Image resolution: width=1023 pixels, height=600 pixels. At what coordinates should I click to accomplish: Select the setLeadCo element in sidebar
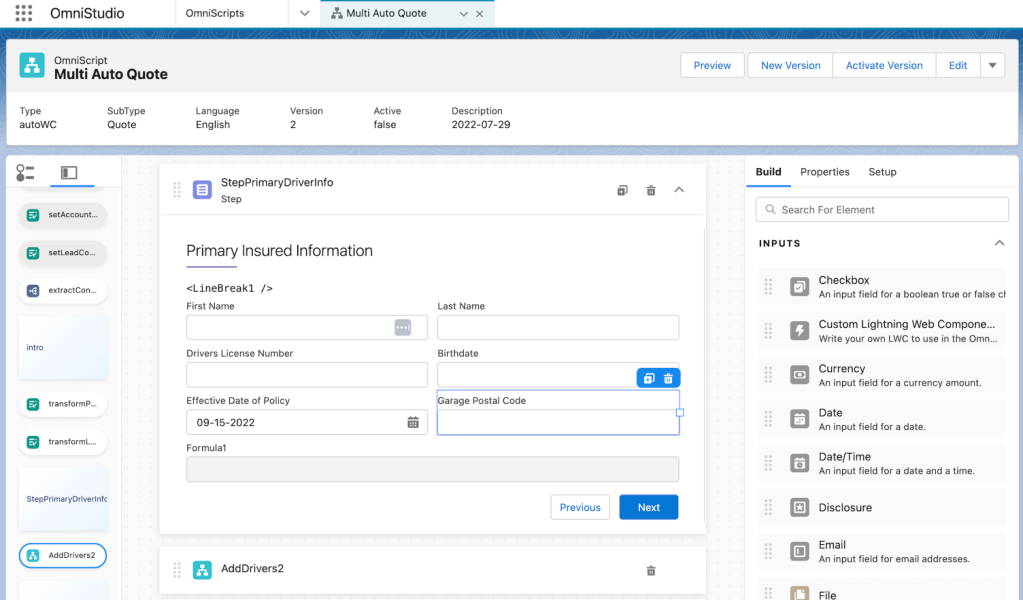(63, 252)
